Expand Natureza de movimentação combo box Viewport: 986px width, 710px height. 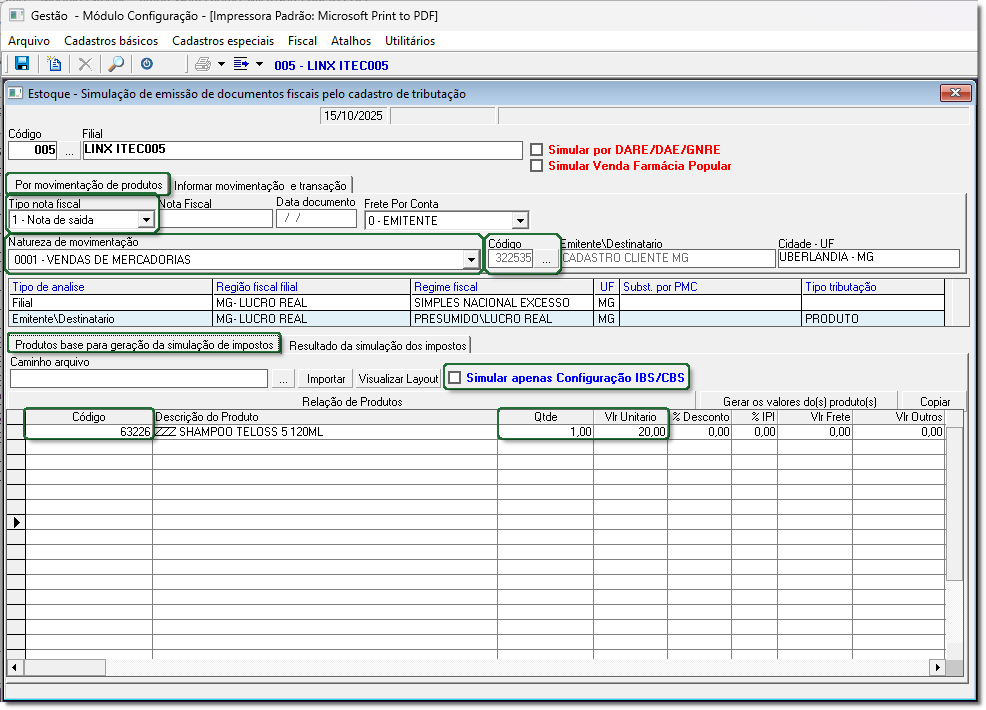point(471,259)
